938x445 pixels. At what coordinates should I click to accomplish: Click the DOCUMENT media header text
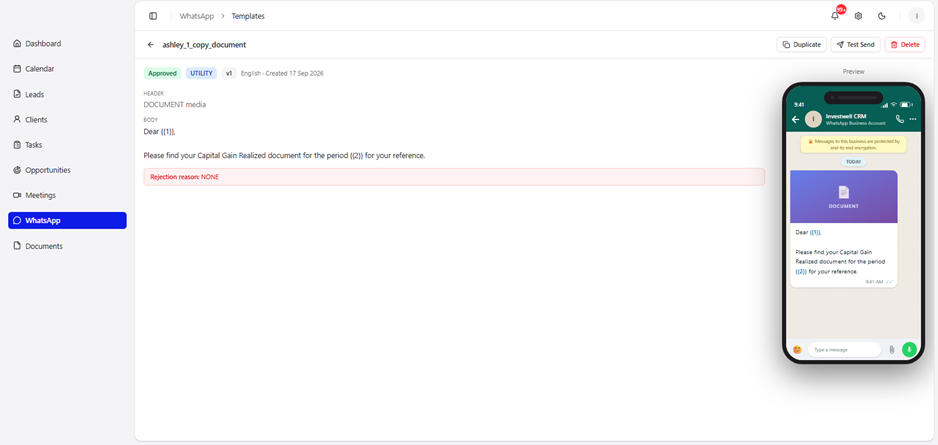pos(175,105)
